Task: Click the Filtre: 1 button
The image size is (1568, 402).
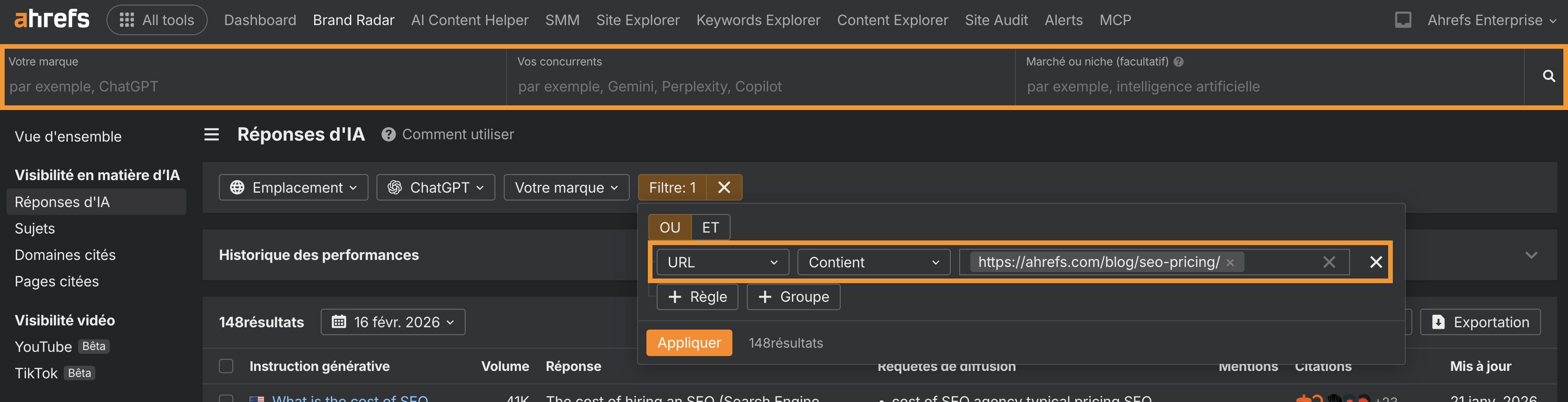Action: point(672,188)
